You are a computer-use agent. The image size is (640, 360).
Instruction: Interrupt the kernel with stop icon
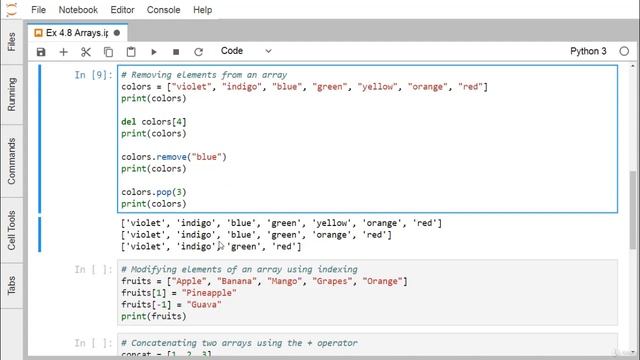tap(176, 52)
